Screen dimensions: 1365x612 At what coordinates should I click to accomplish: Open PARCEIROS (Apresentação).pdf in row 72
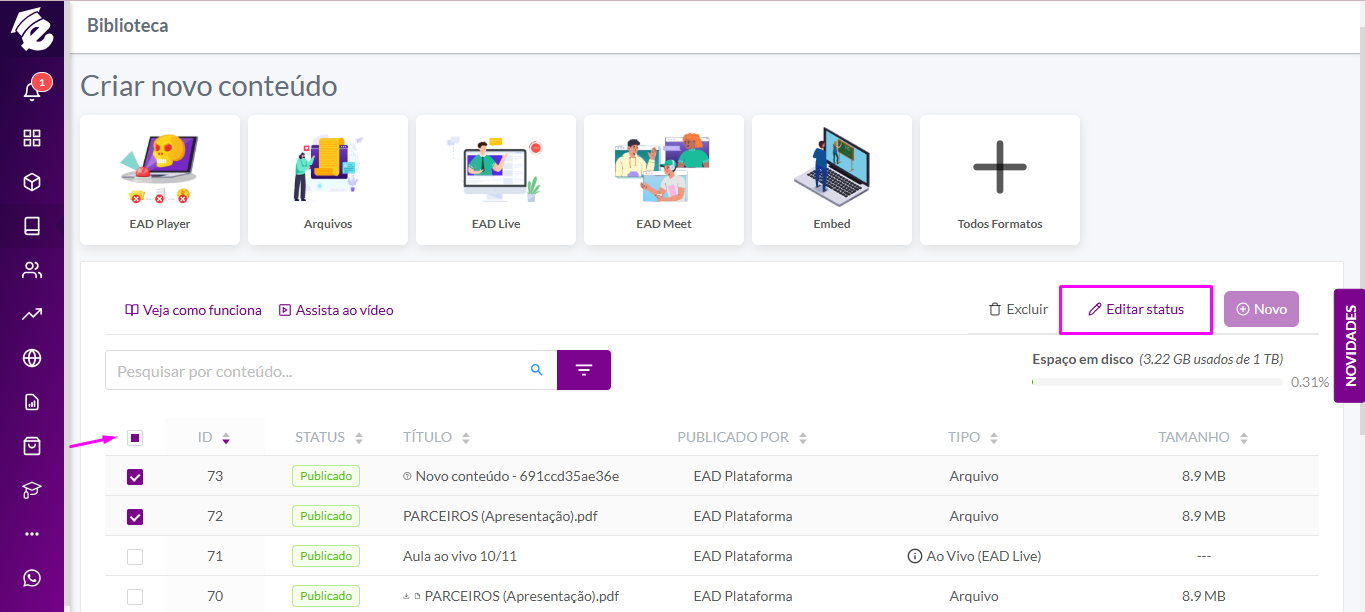pos(500,516)
